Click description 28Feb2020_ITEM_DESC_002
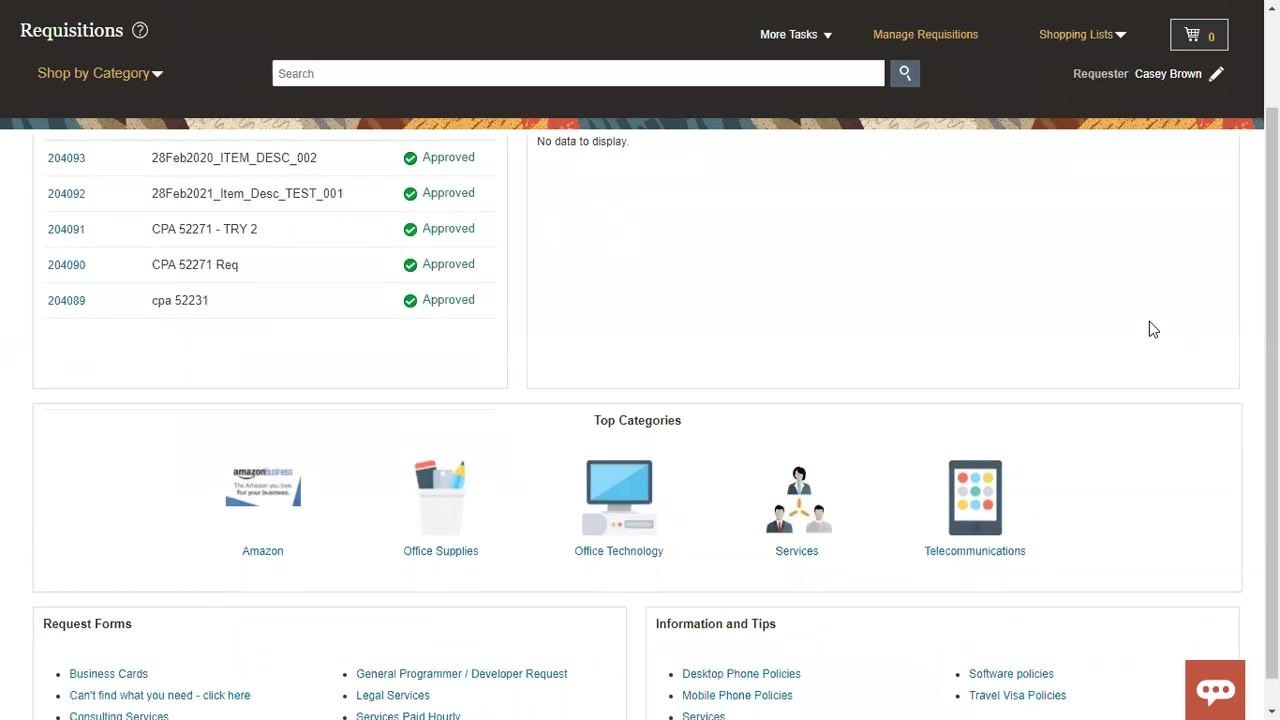This screenshot has width=1280, height=720. click(x=234, y=158)
